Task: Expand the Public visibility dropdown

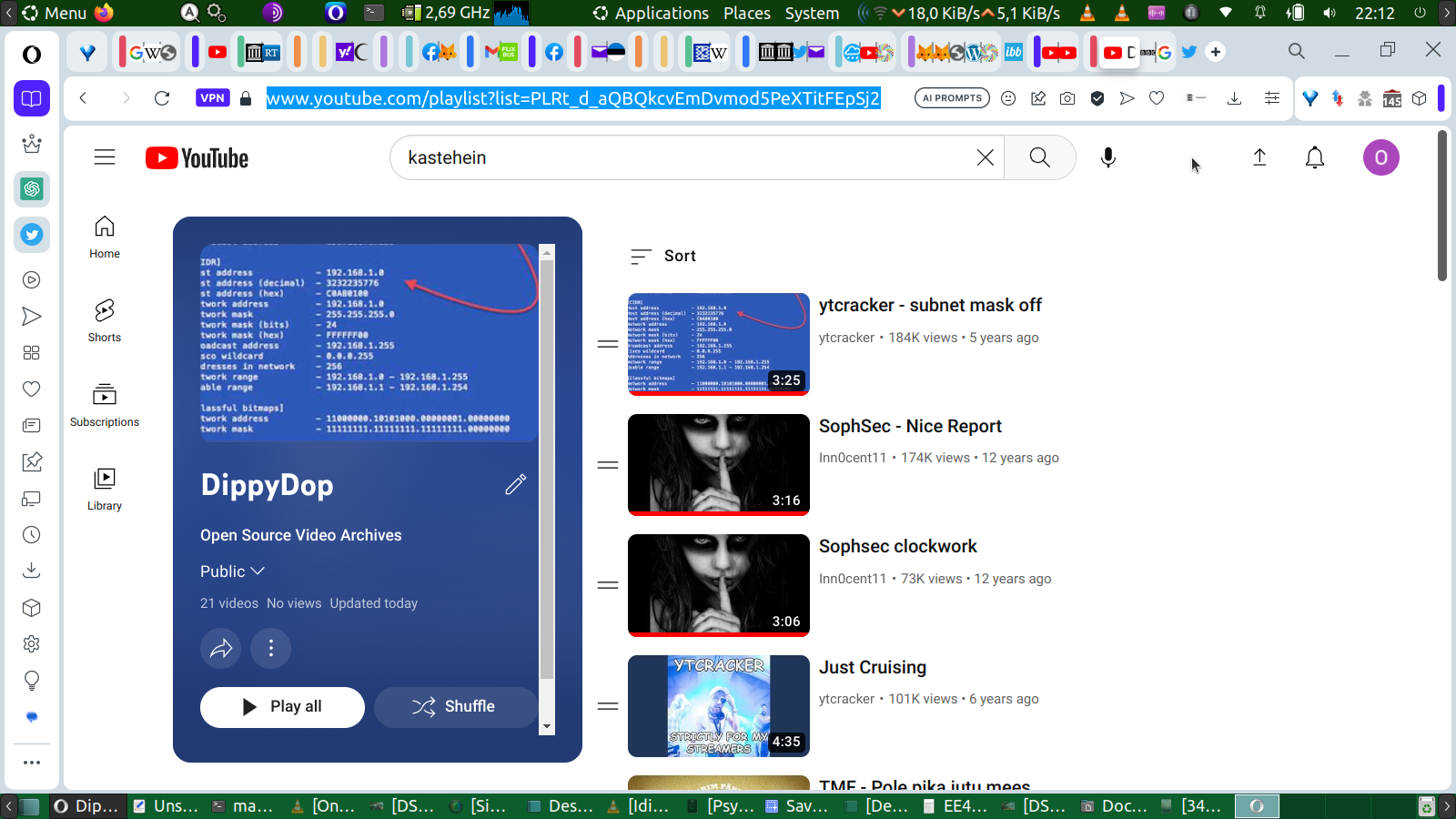Action: [232, 571]
